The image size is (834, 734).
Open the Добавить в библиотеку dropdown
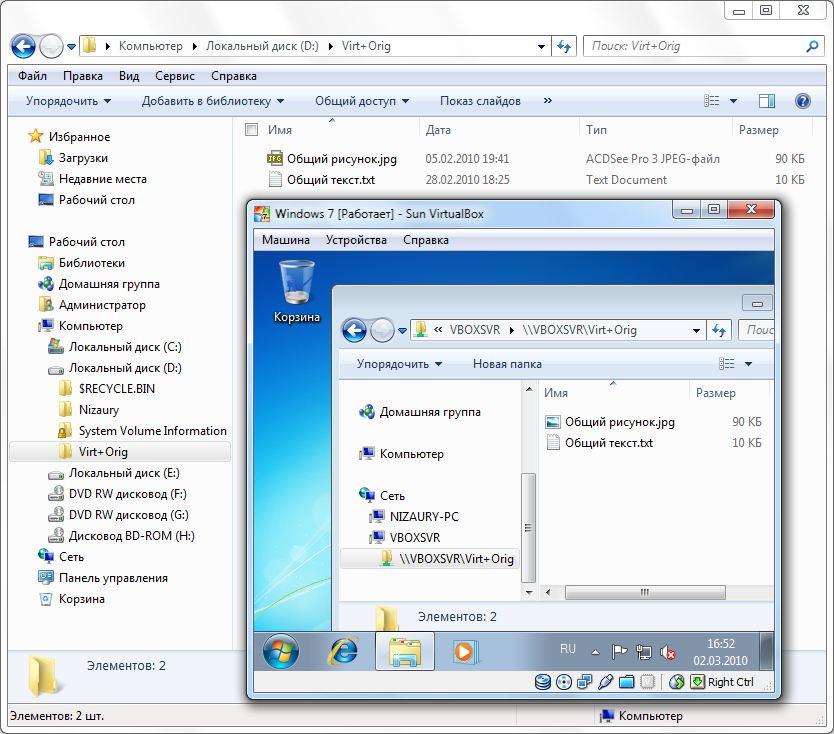pyautogui.click(x=212, y=101)
